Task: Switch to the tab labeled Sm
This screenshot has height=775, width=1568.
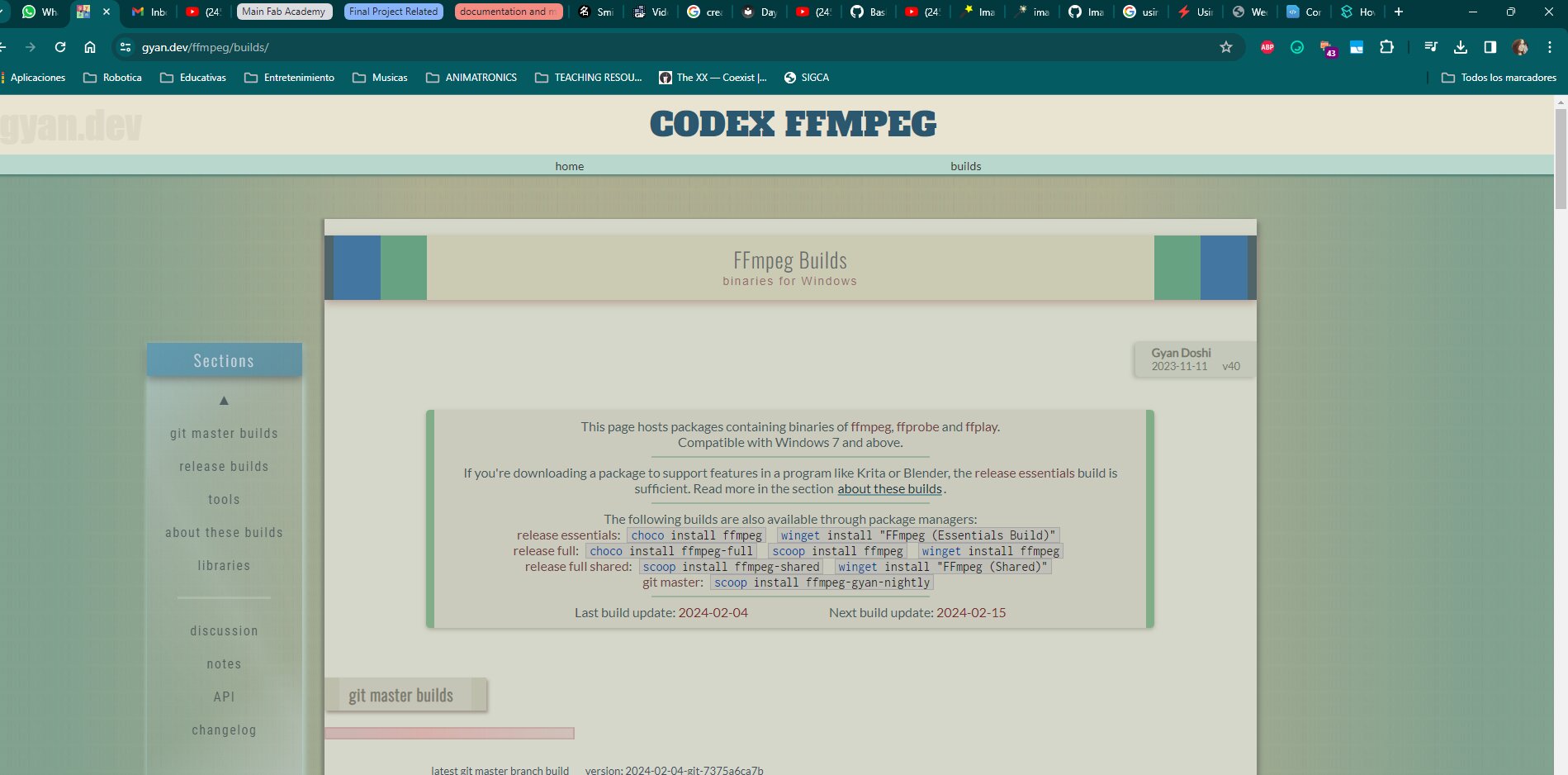Action: pyautogui.click(x=595, y=12)
